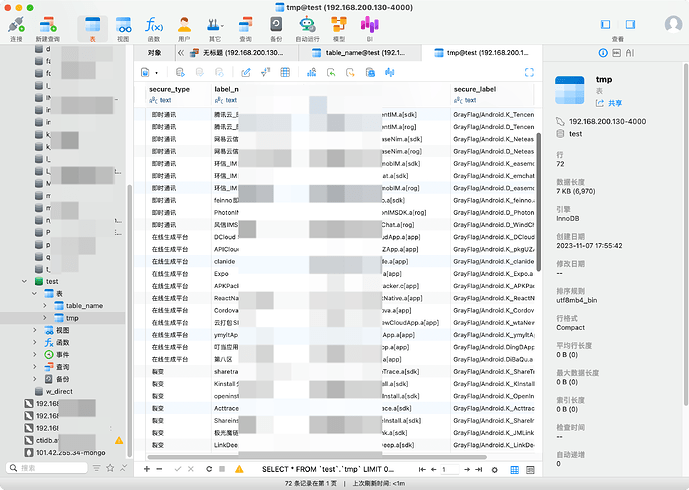This screenshot has width=689, height=490.
Task: Open the edit/memo view icon
Action: (246, 73)
